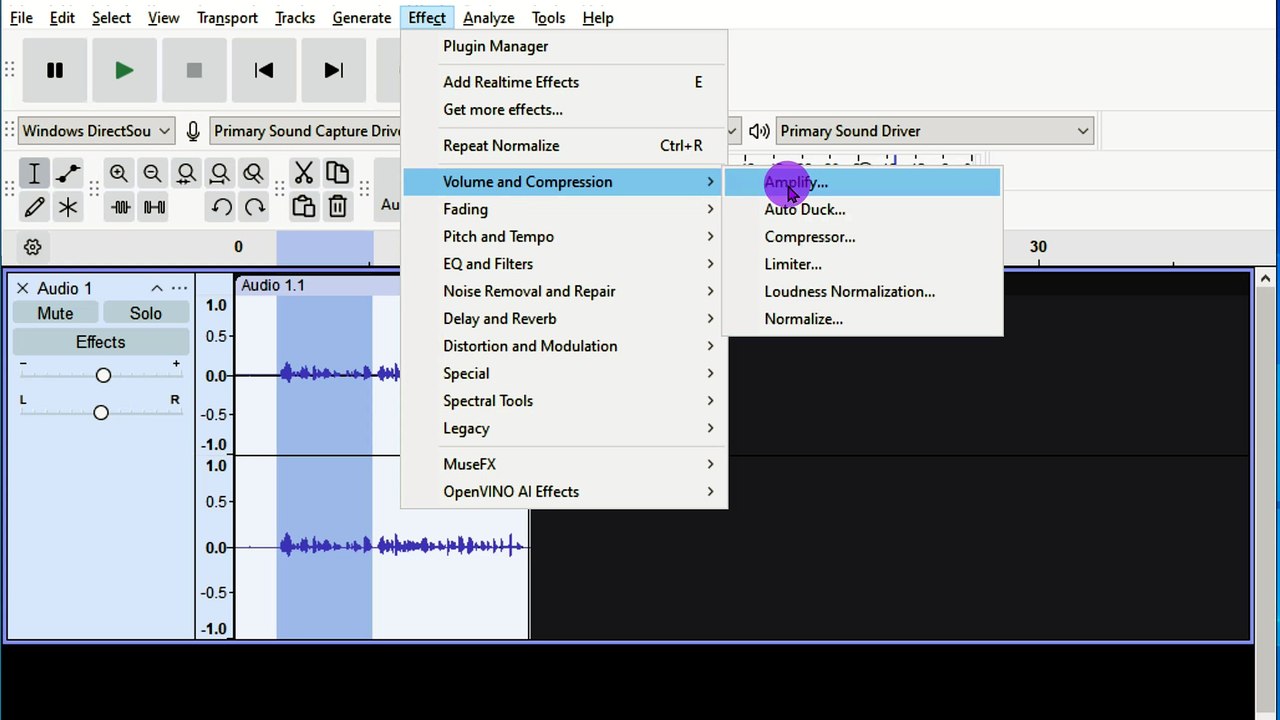Expand Noise Removal and Repair submenu

pyautogui.click(x=564, y=291)
